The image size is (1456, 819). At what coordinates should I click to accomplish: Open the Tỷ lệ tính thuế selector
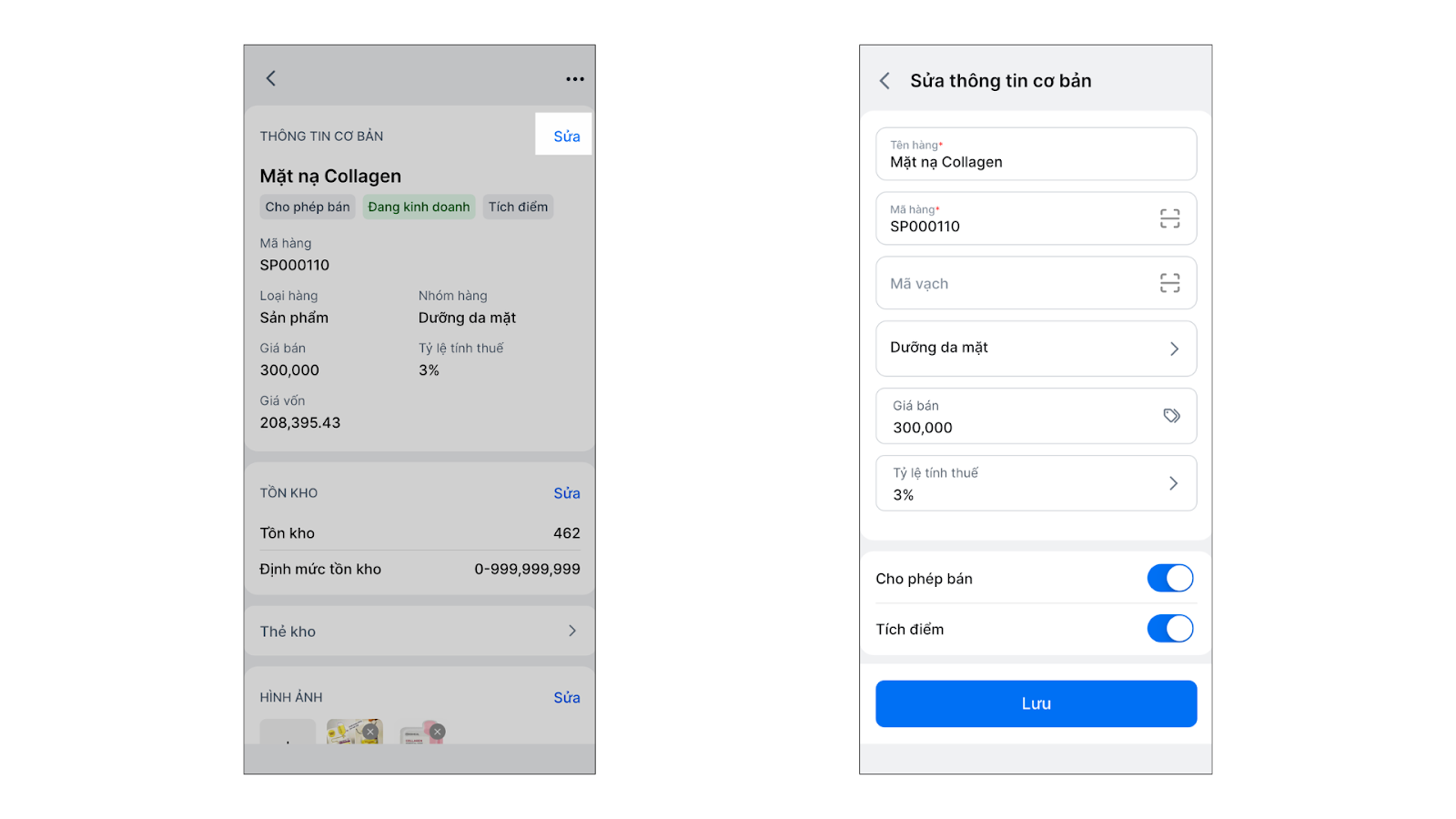[x=1036, y=483]
